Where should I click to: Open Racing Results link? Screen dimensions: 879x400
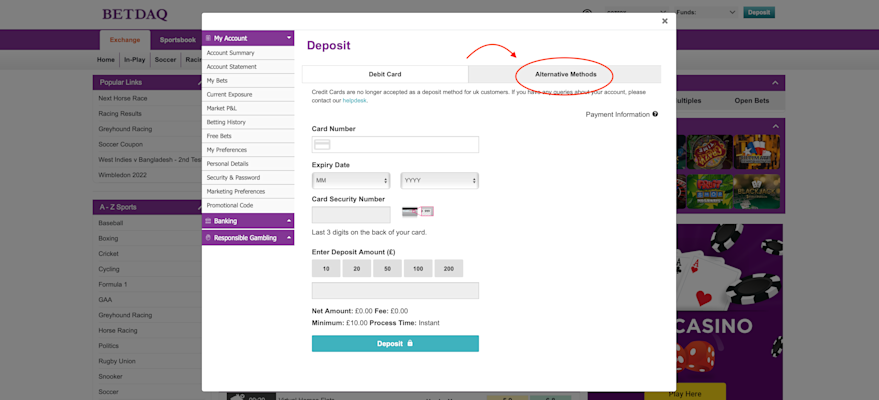pos(120,114)
